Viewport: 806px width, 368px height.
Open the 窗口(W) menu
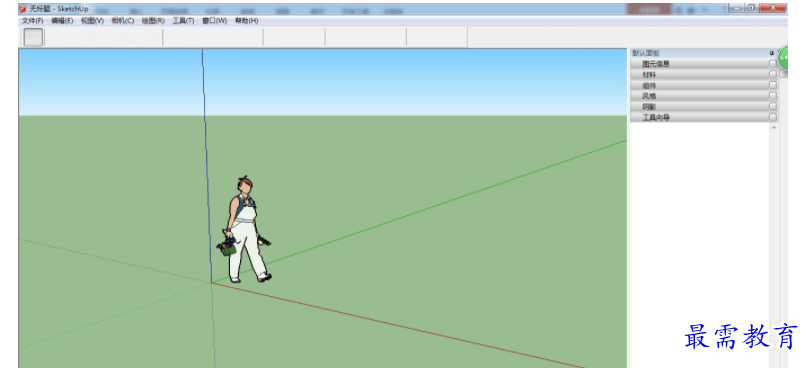[214, 21]
